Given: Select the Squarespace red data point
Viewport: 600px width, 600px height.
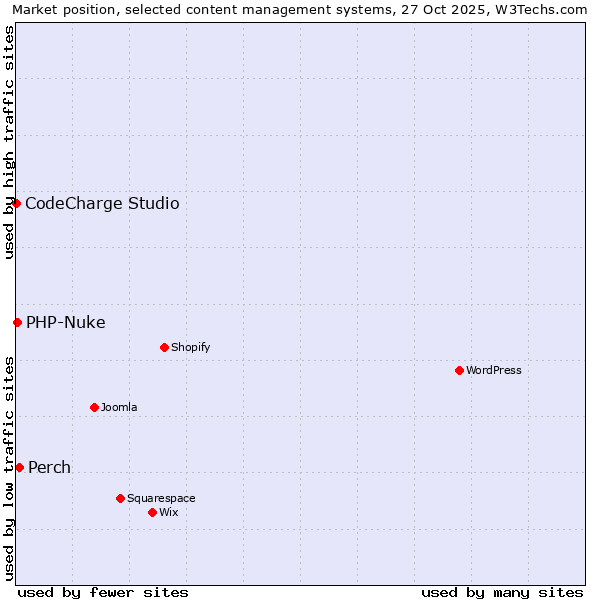Looking at the screenshot, I should (x=120, y=498).
